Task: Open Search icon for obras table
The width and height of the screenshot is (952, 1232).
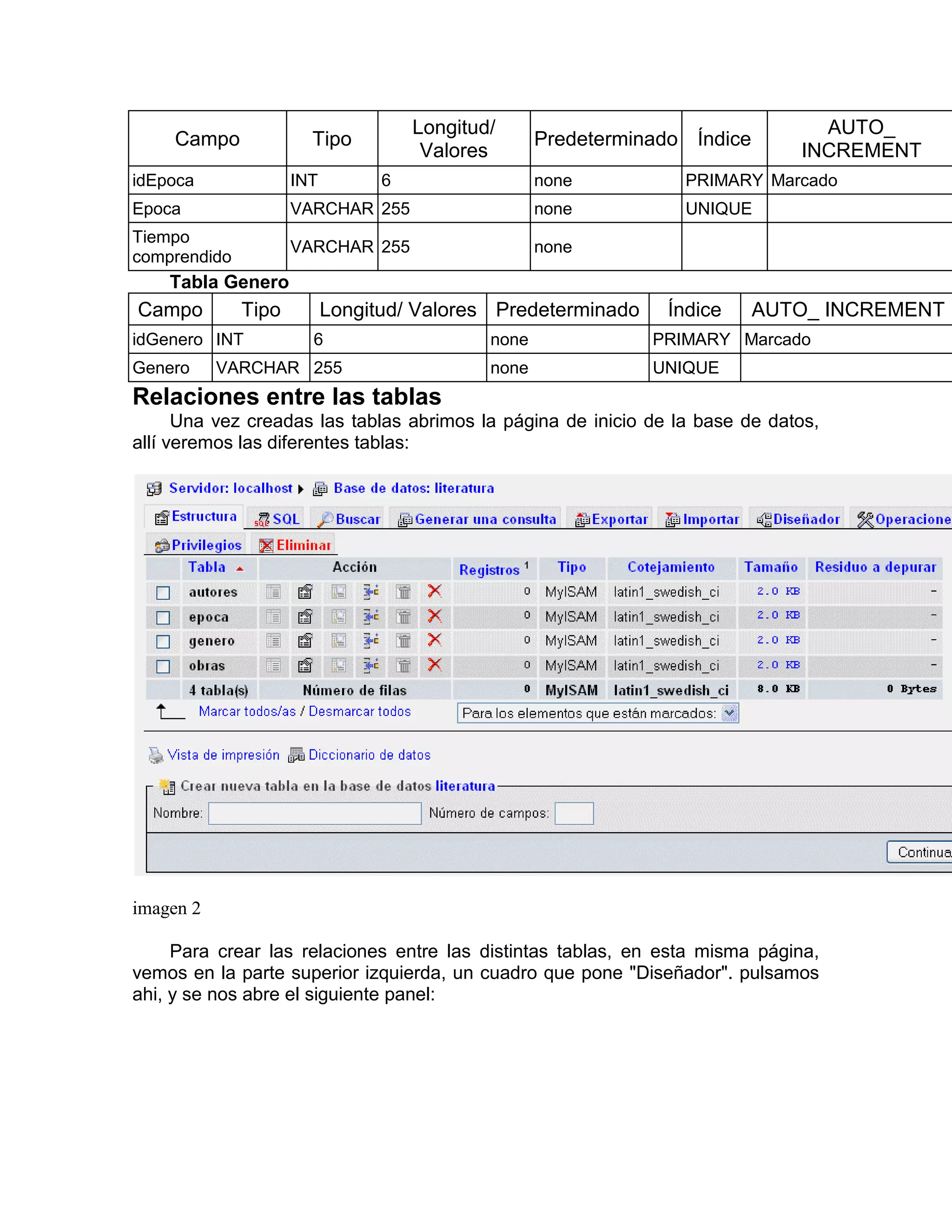Action: [338, 666]
